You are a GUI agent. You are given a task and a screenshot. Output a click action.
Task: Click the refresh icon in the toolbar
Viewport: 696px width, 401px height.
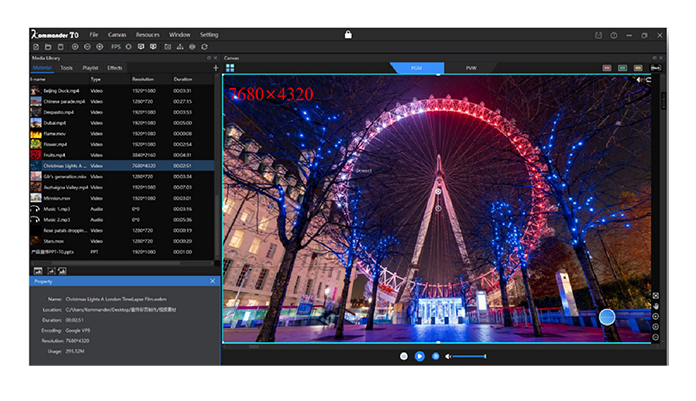click(x=205, y=46)
